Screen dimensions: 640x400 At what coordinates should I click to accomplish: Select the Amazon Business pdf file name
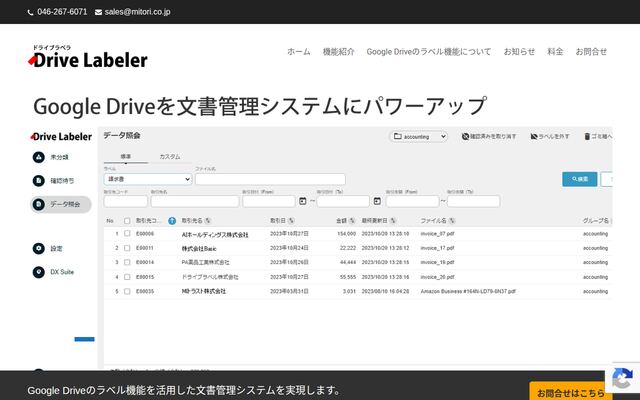[x=468, y=291]
